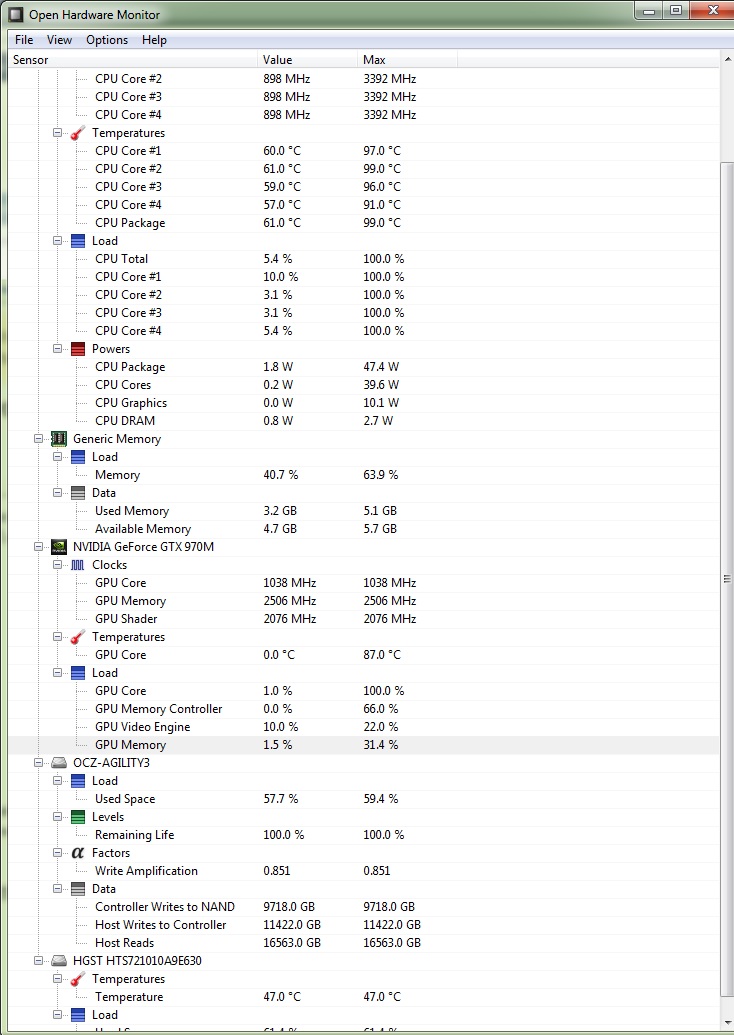Select the GPU Memory Controller row
Screen dimensions: 734x1035
363,709
